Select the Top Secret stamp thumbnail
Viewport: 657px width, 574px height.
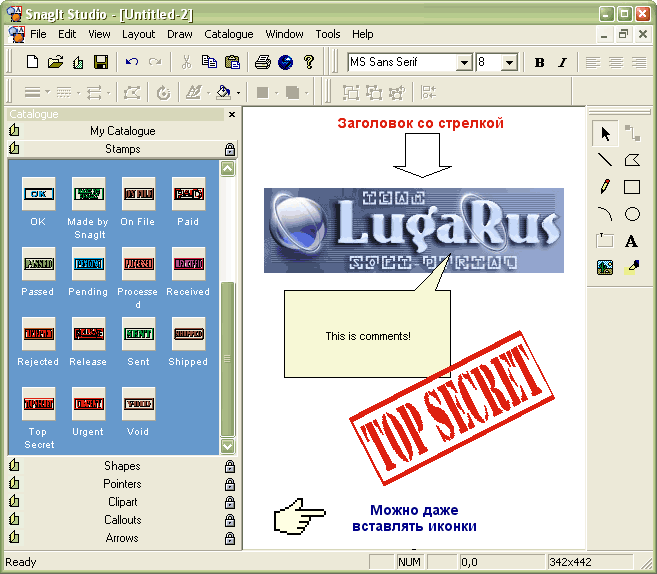[38, 404]
